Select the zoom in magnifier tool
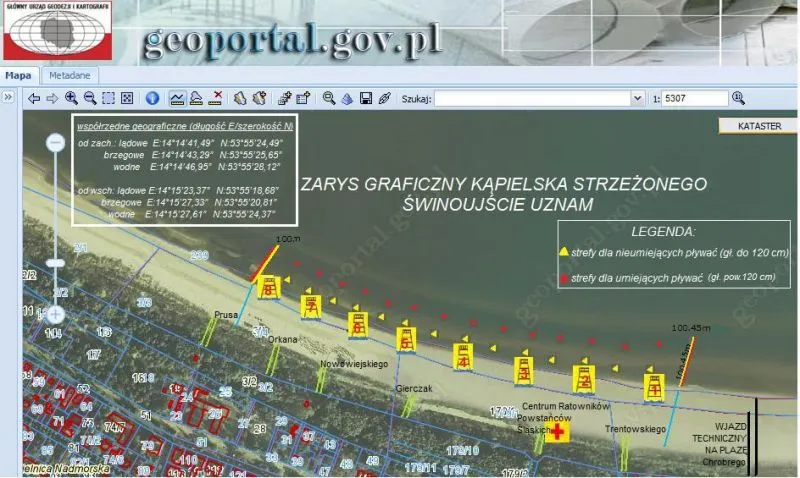800x478 pixels. tap(71, 98)
